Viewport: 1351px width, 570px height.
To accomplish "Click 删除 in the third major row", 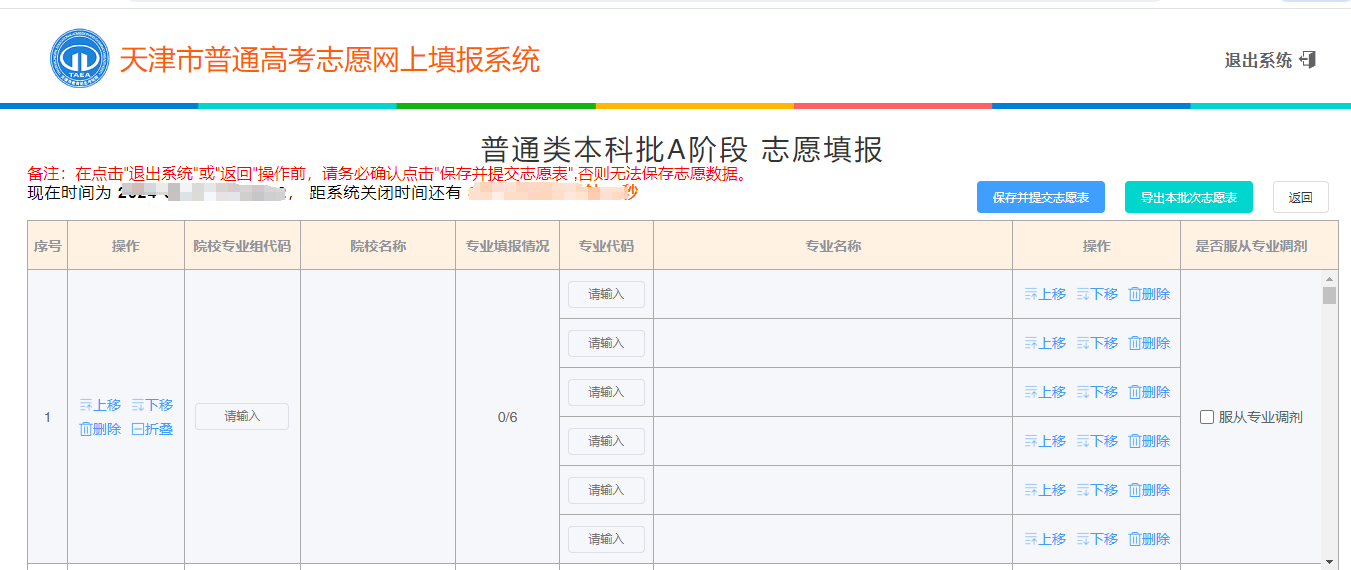I will coord(1149,392).
